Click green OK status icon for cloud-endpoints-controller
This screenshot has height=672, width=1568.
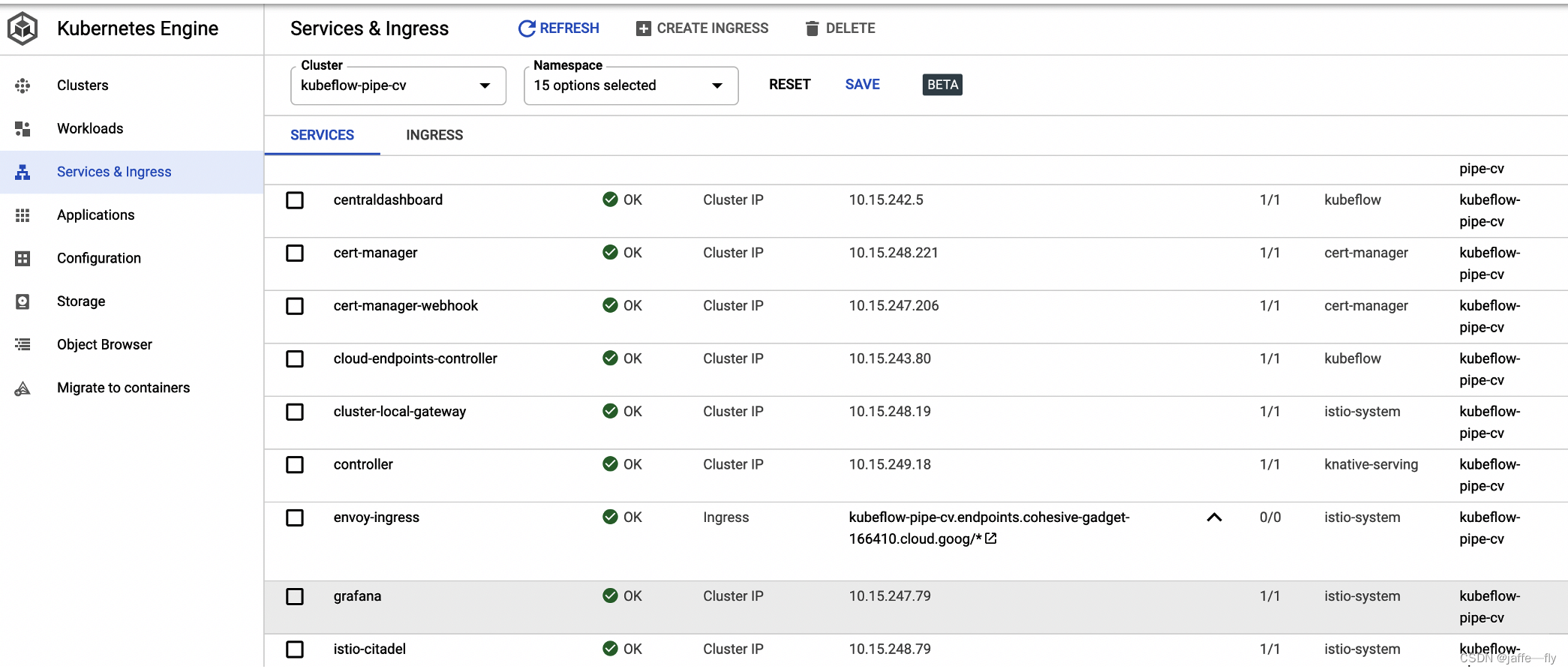pyautogui.click(x=610, y=358)
